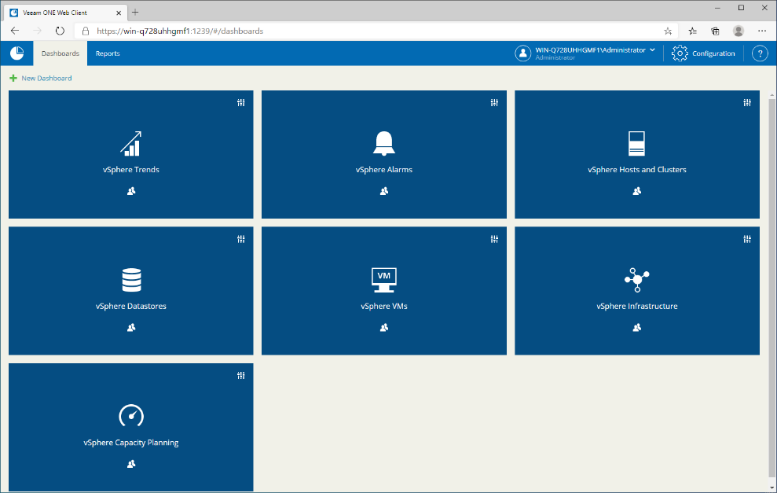Open browser settings ellipsis menu
777x493 pixels.
coord(762,31)
